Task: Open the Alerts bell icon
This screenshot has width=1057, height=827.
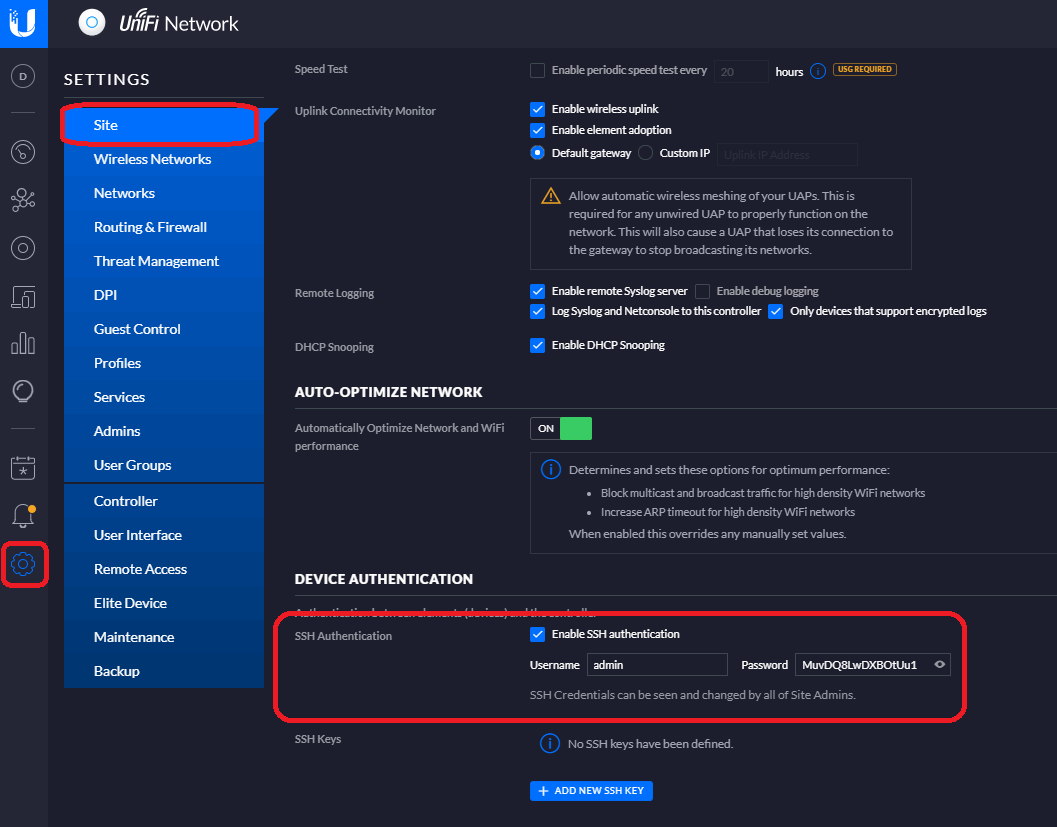Action: tap(23, 516)
